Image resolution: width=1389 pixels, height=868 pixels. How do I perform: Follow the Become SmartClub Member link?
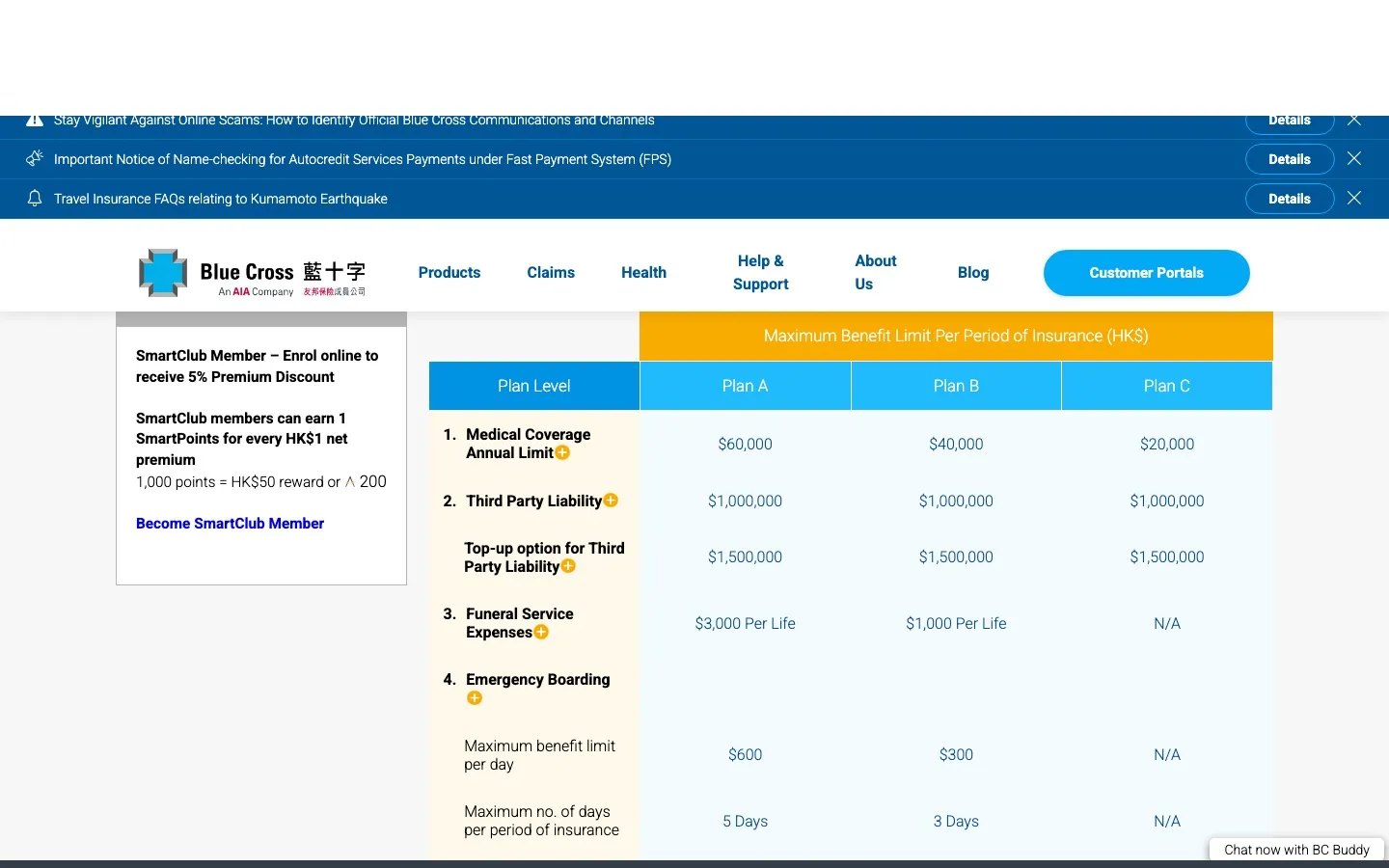click(x=230, y=524)
